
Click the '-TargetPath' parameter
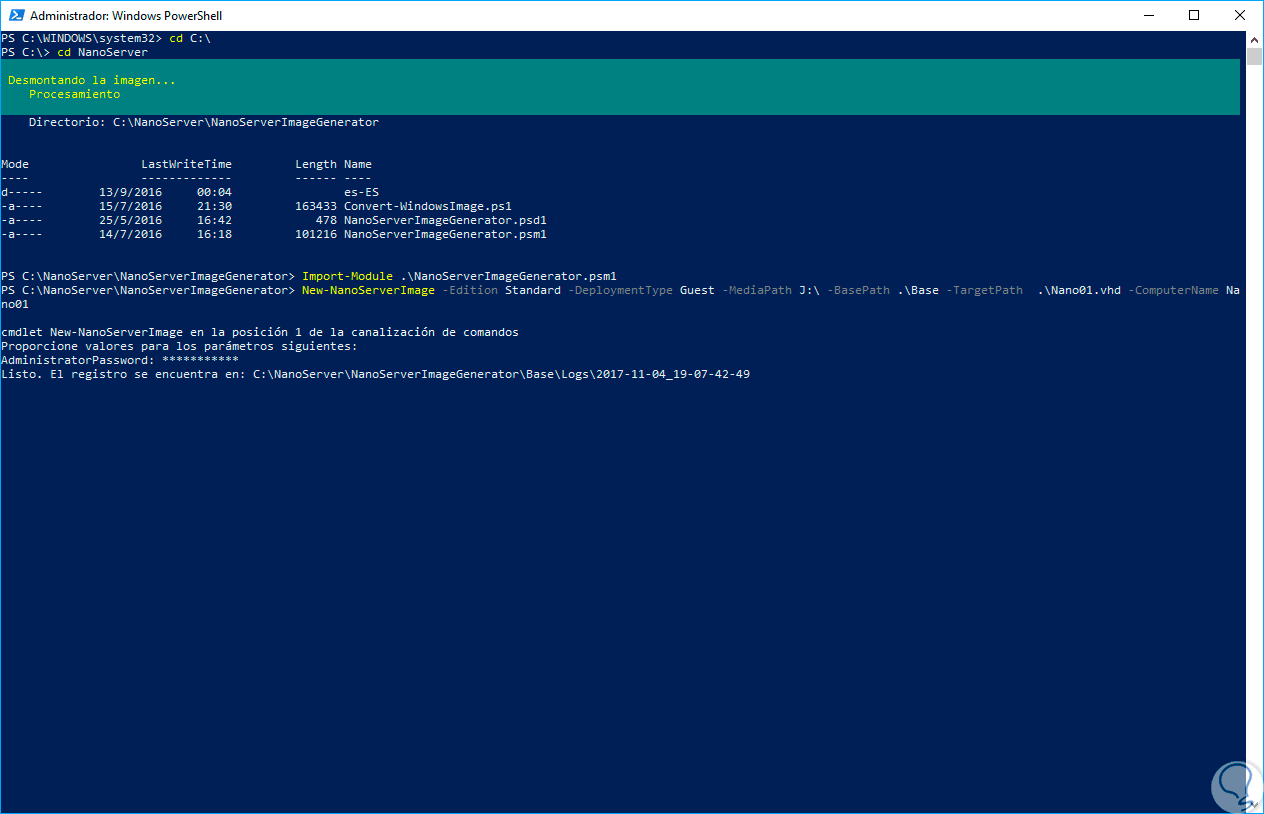[985, 290]
